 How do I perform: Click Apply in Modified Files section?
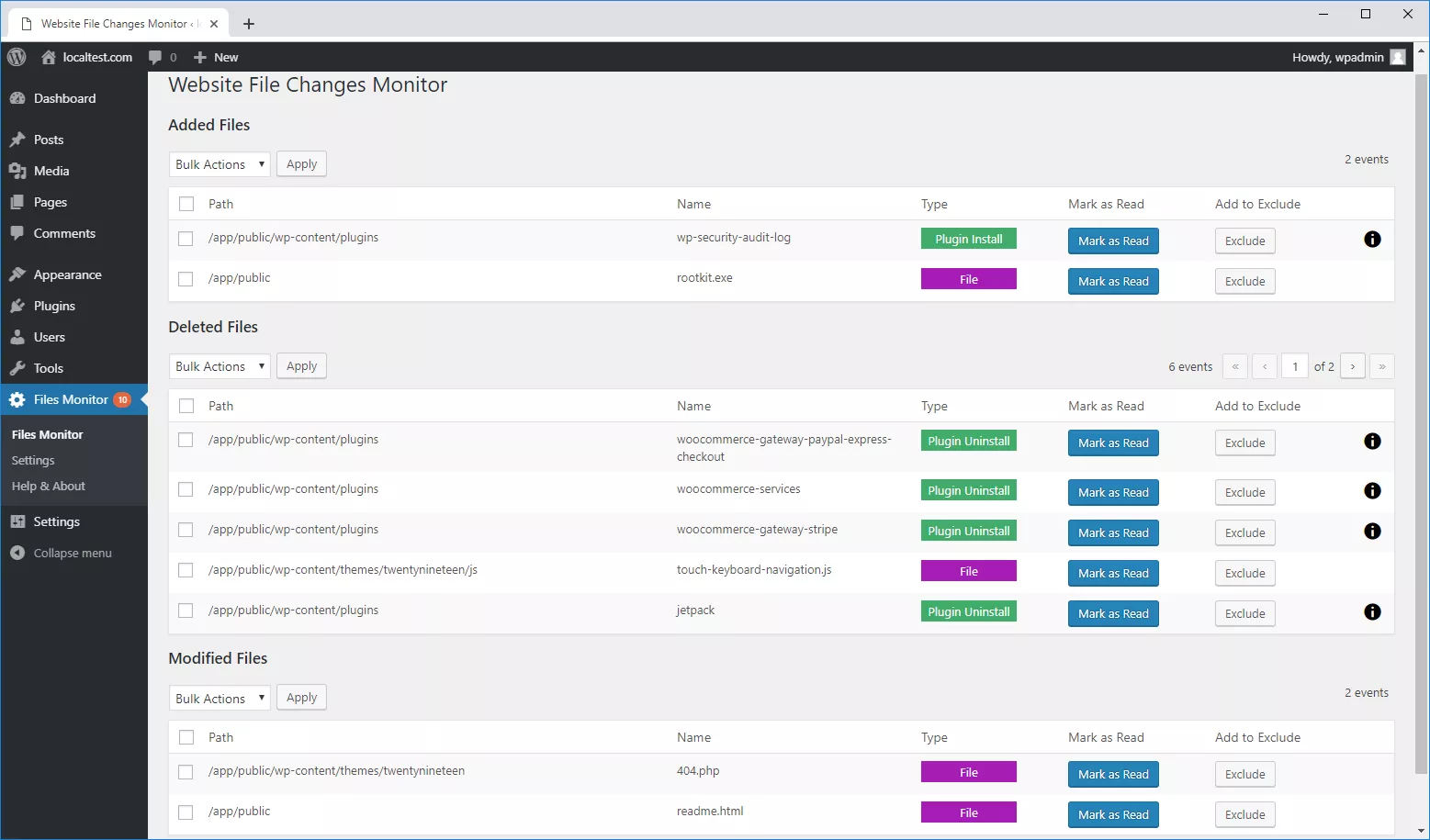click(x=301, y=698)
